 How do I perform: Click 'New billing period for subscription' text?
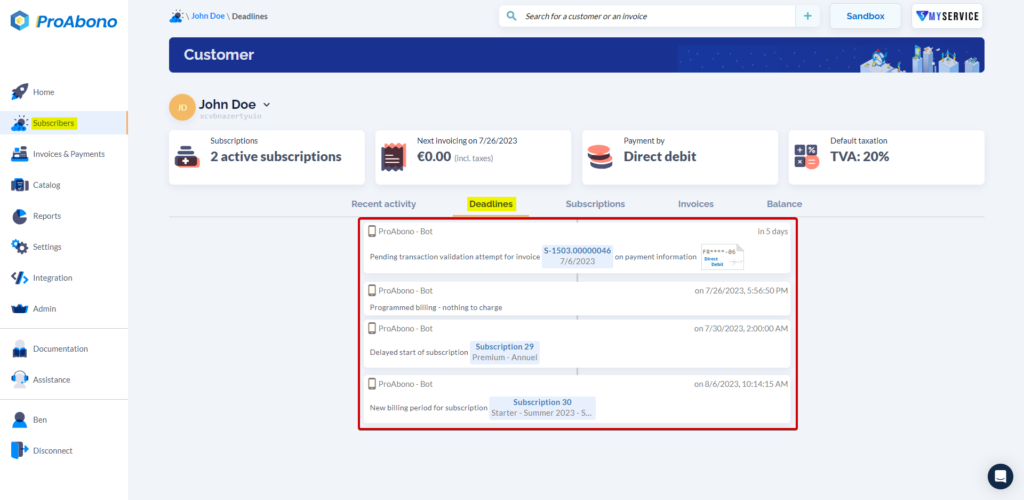click(428, 408)
